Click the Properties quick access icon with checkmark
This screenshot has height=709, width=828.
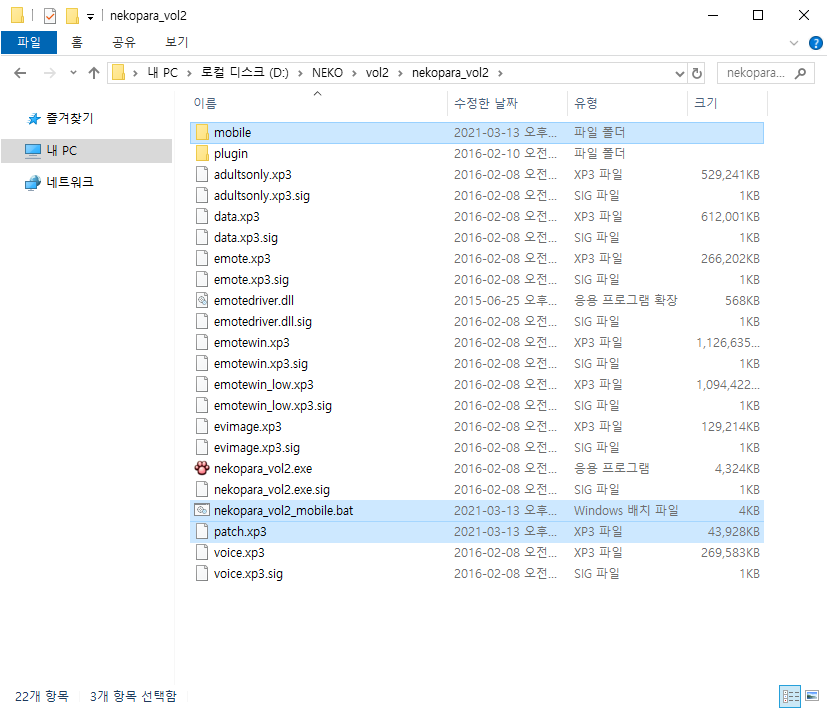(50, 16)
